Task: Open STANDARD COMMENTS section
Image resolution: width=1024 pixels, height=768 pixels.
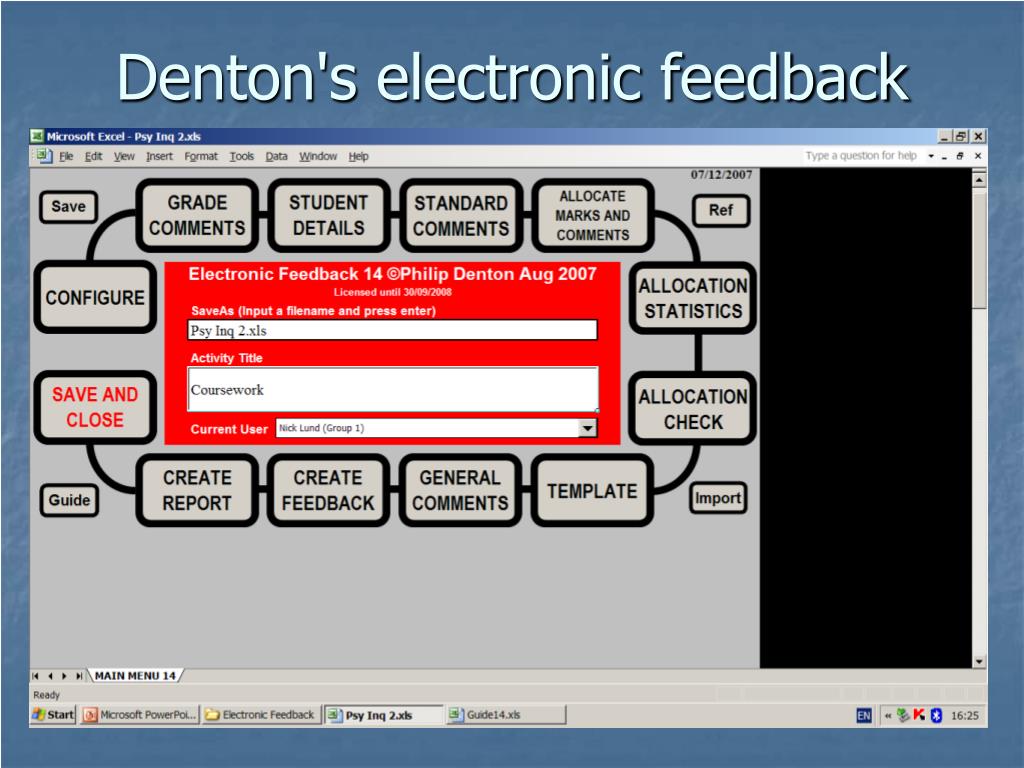Action: (460, 216)
